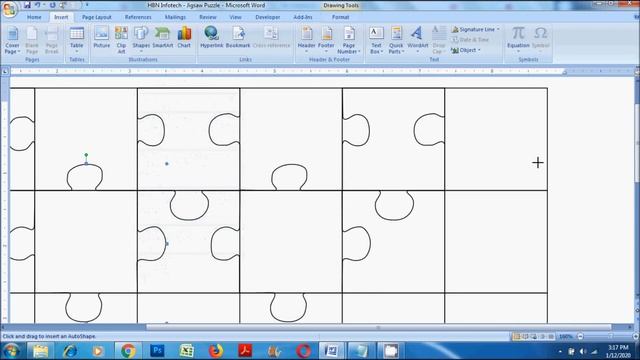Open File Explorer from taskbar
Screen dimensions: 640x360
point(40,351)
